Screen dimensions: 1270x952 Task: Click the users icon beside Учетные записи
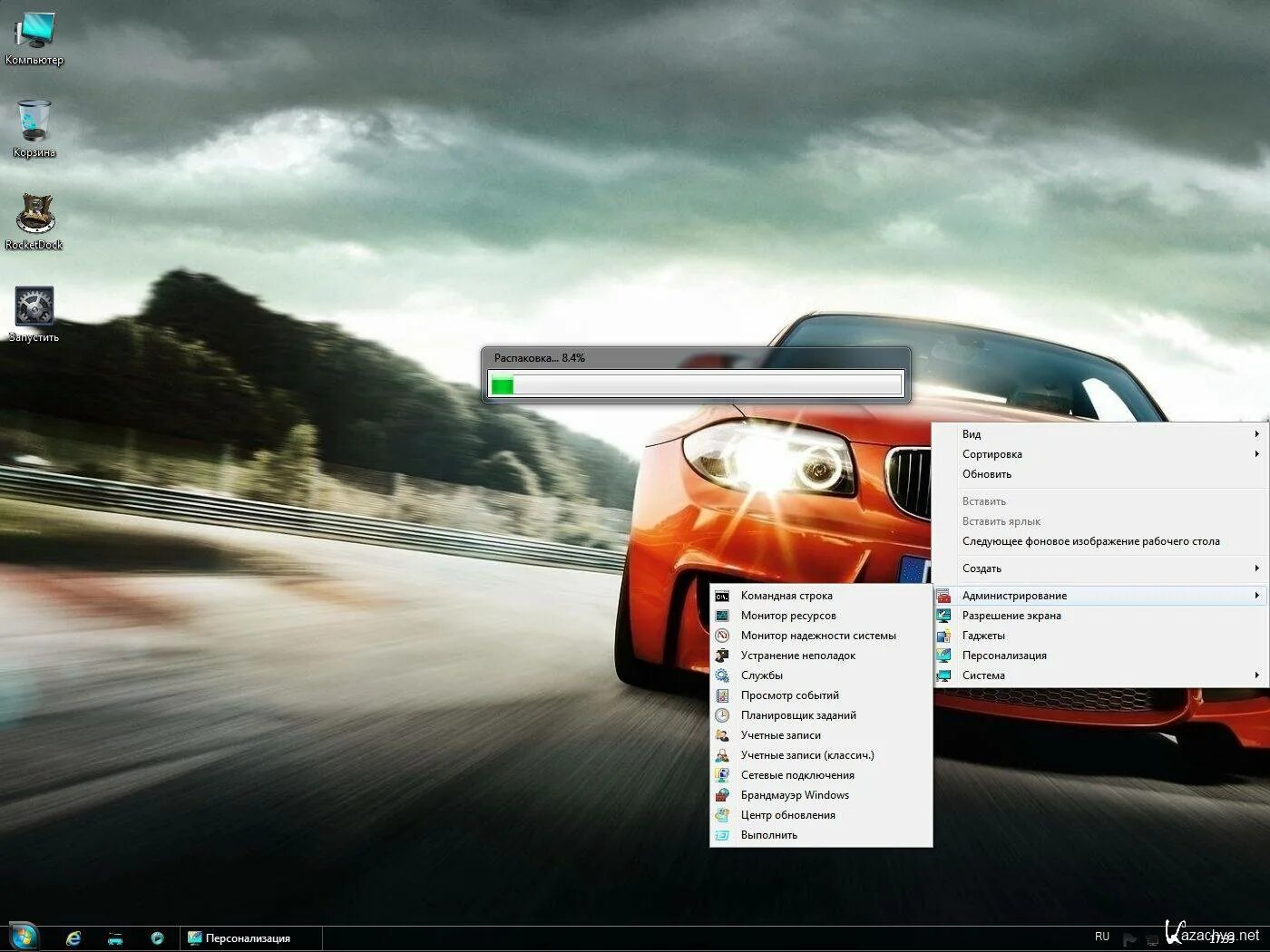point(722,735)
